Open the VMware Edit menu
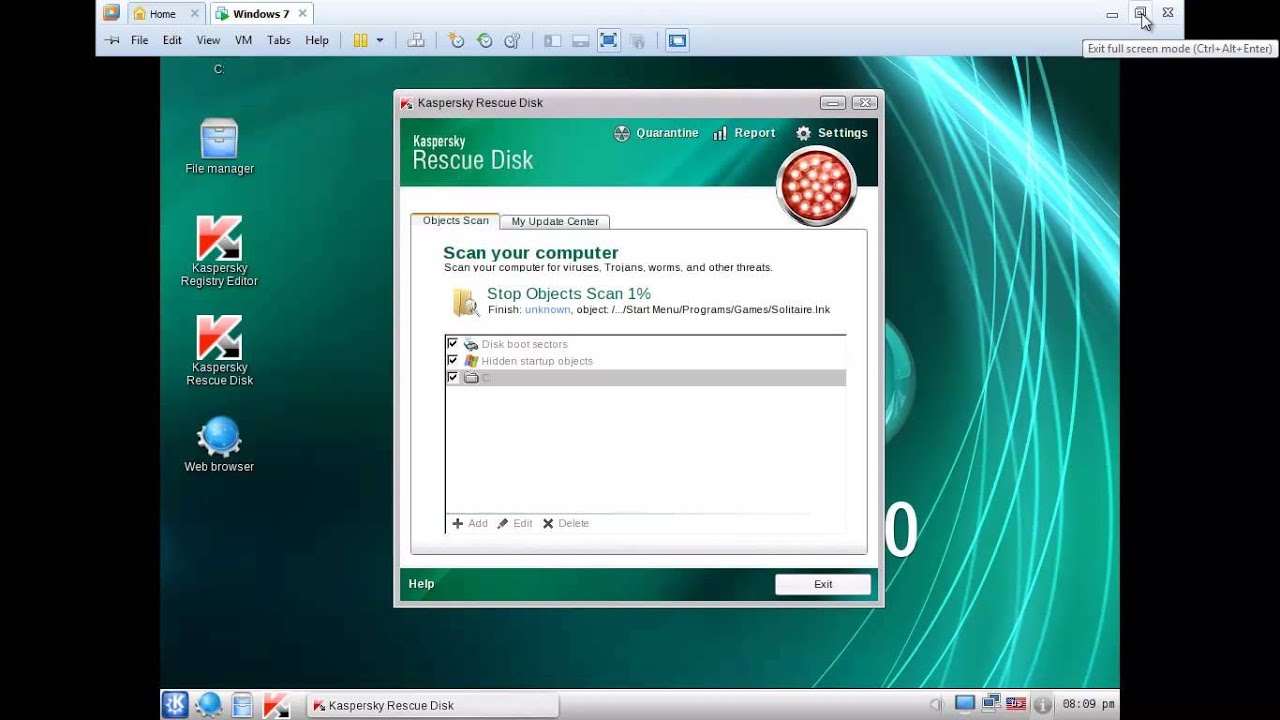Image resolution: width=1280 pixels, height=720 pixels. tap(172, 41)
